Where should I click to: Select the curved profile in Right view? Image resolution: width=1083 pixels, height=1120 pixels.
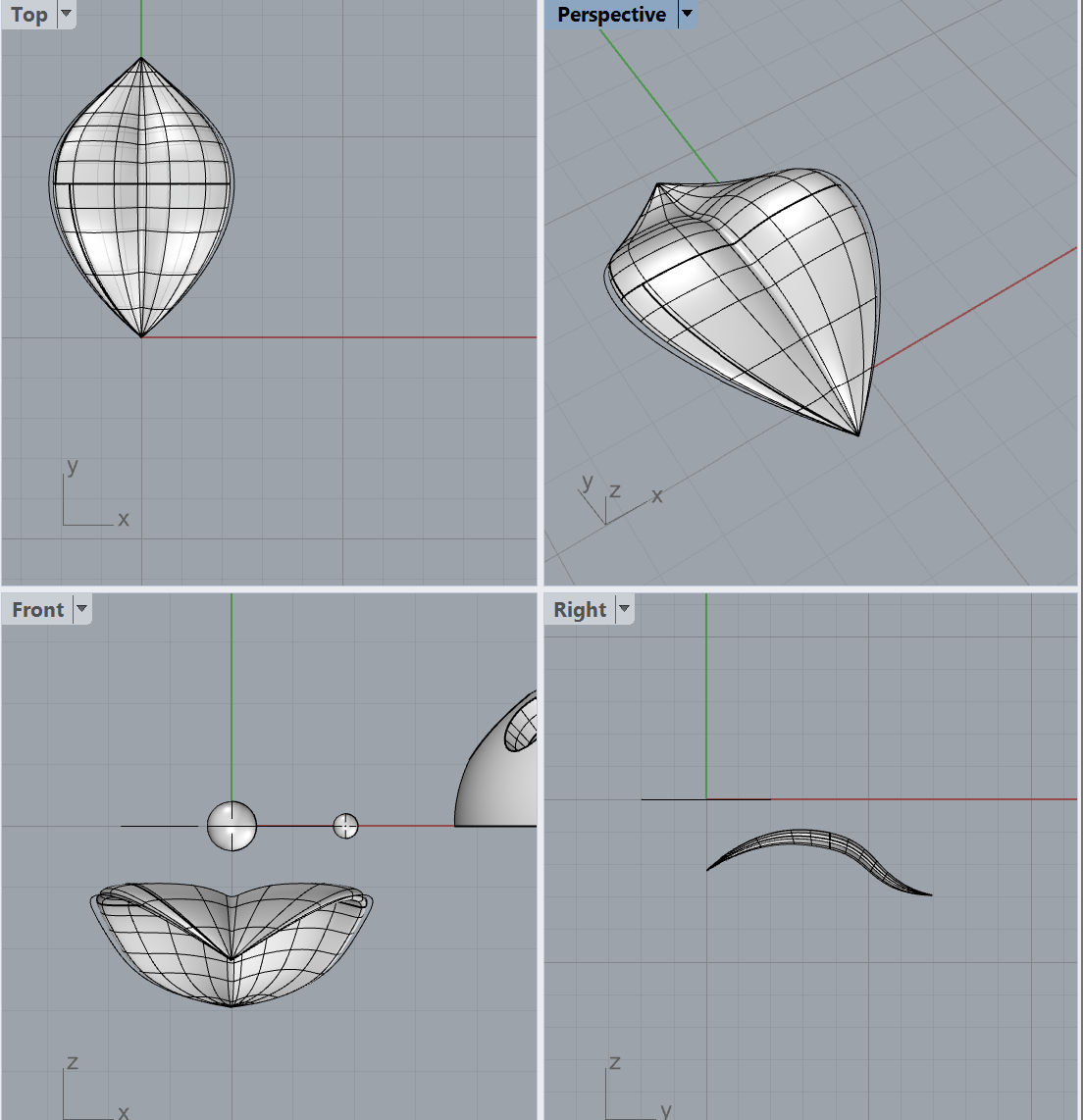(819, 861)
